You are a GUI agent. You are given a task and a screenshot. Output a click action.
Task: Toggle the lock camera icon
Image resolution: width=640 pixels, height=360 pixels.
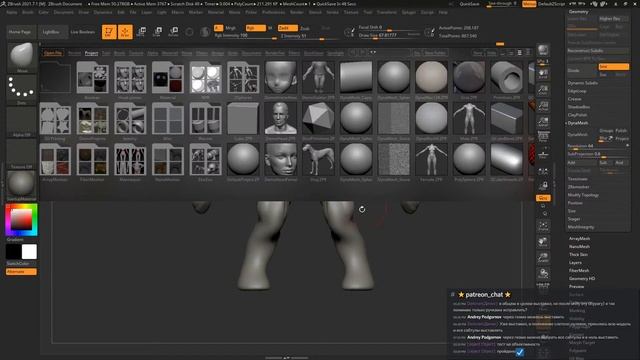tap(543, 186)
